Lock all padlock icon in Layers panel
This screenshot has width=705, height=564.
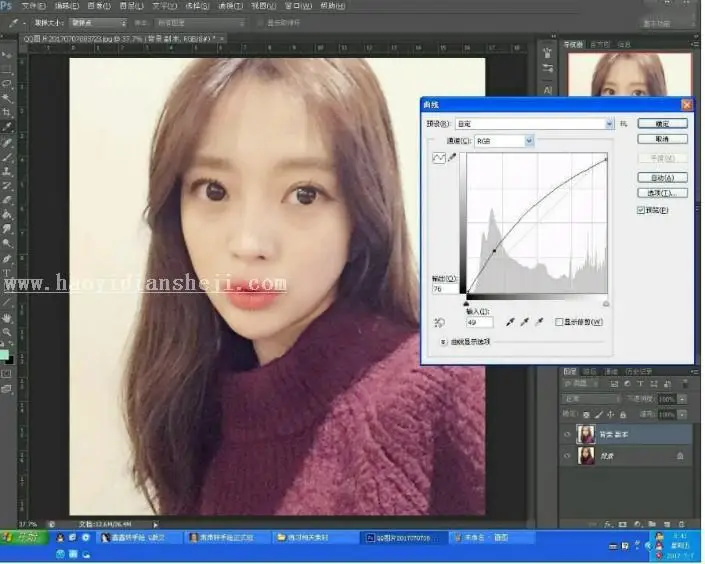pyautogui.click(x=623, y=414)
